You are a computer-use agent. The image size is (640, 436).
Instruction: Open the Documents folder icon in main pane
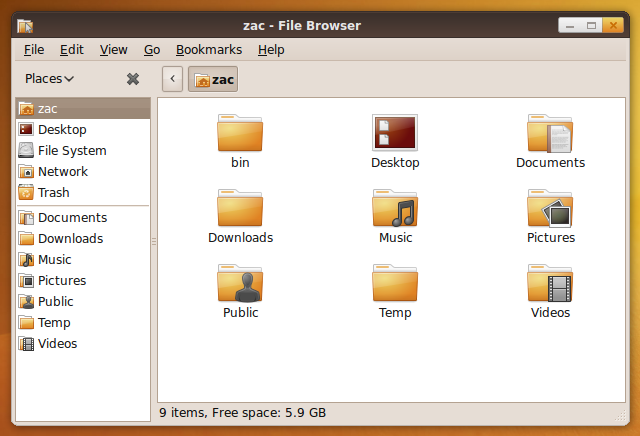pos(550,133)
